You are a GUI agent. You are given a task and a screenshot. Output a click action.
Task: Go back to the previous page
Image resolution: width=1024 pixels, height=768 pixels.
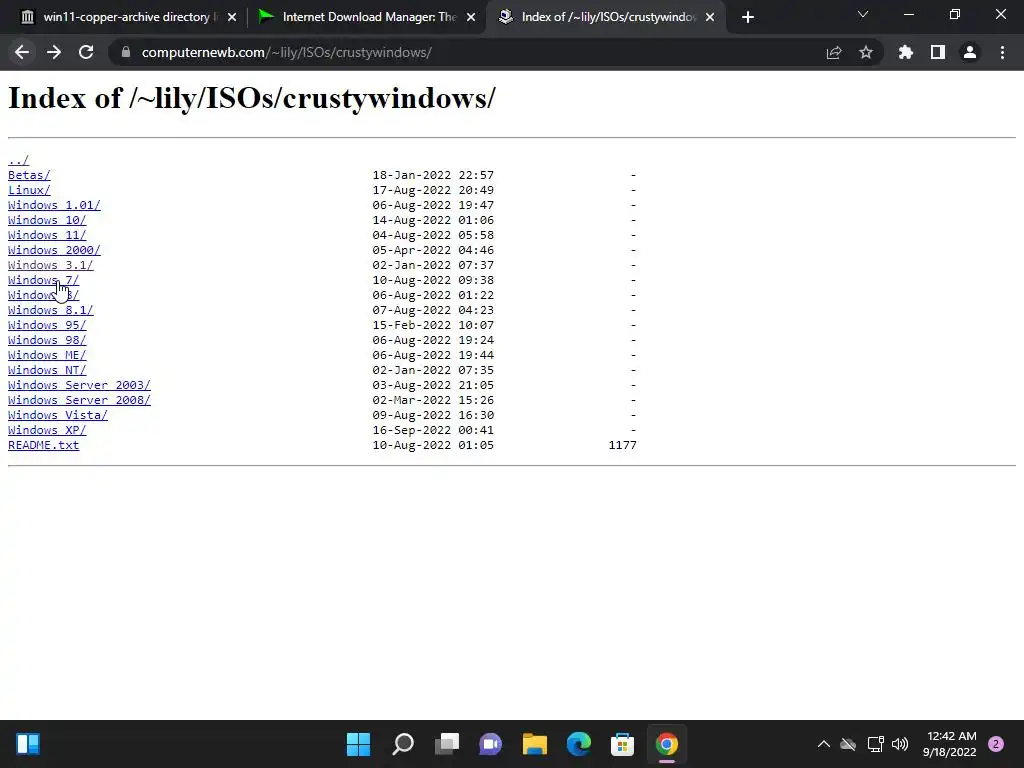[22, 52]
